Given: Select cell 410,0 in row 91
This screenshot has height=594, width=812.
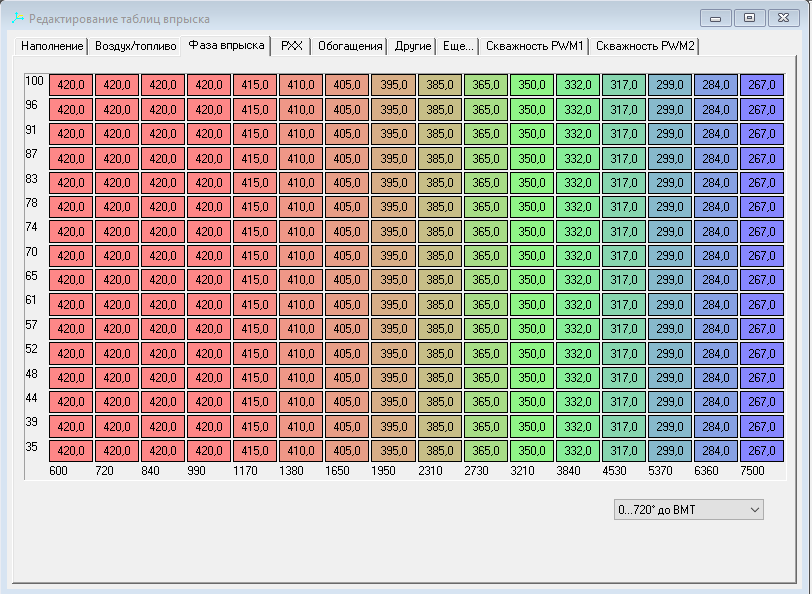Looking at the screenshot, I should click(301, 134).
